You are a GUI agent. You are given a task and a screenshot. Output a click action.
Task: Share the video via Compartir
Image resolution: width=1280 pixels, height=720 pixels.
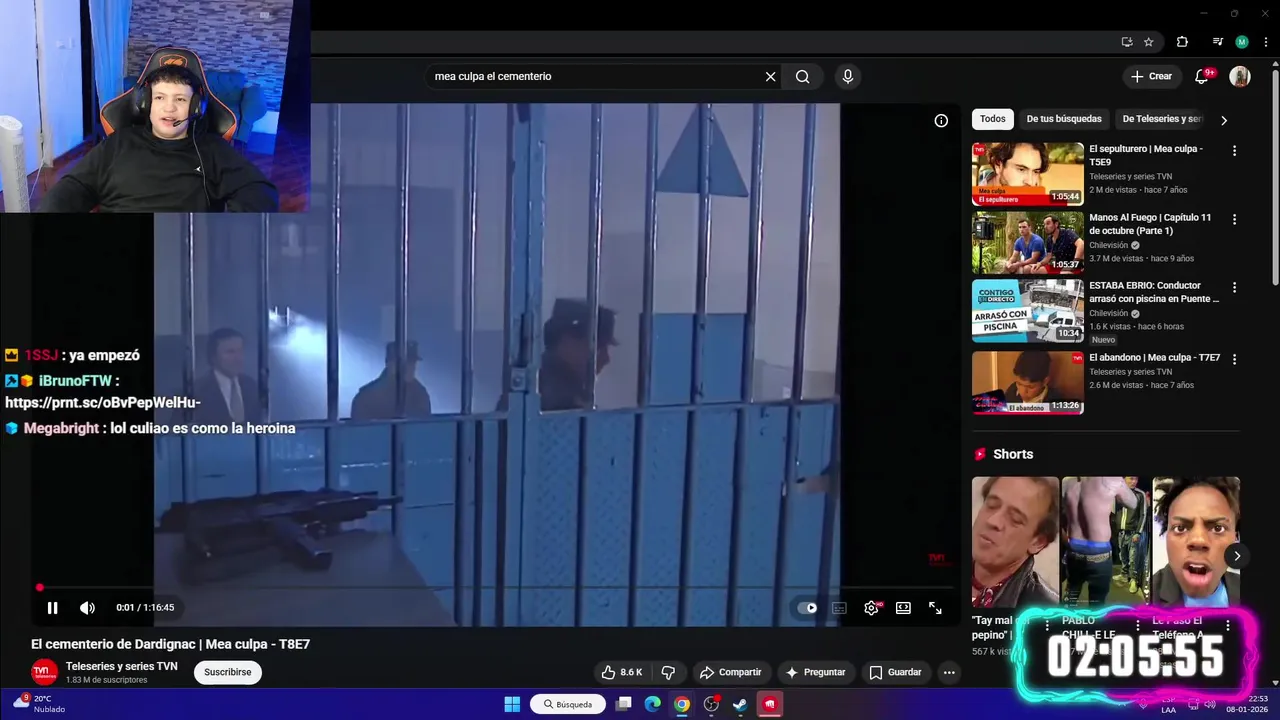pos(730,672)
